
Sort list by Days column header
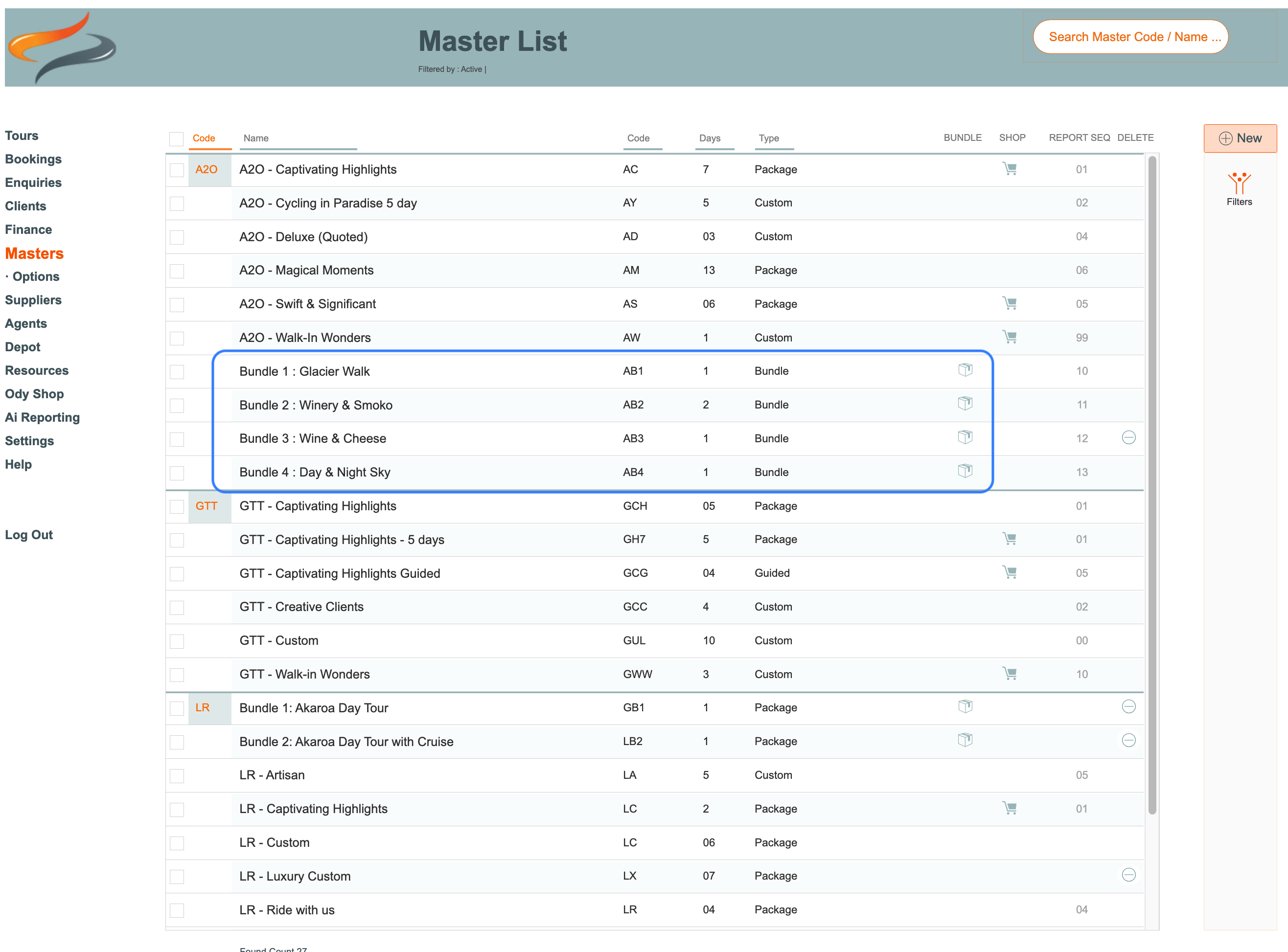(710, 138)
